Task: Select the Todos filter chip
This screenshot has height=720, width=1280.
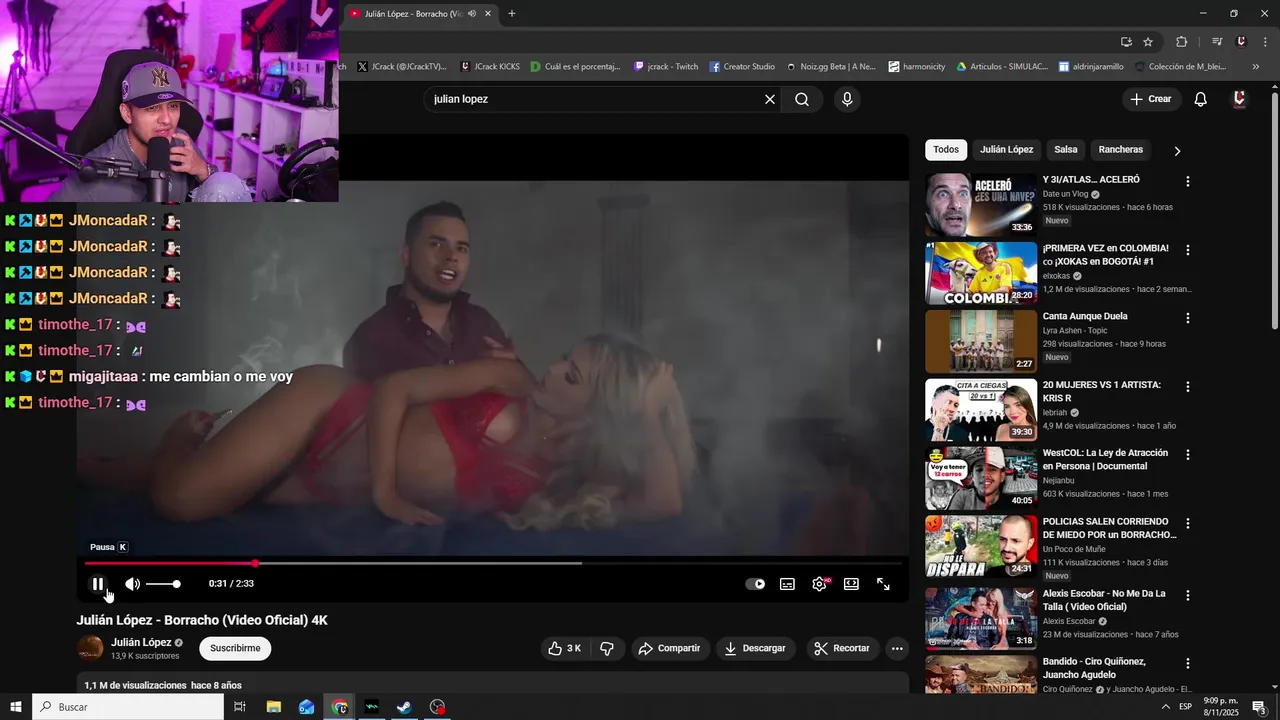Action: (x=946, y=149)
